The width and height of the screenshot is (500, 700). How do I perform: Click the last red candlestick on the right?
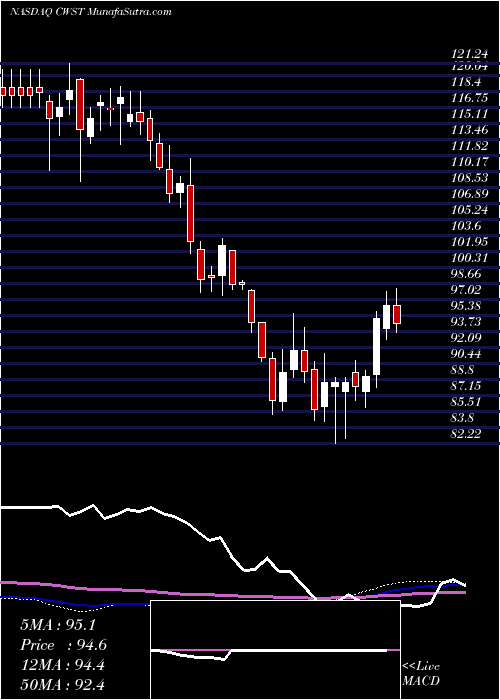397,314
